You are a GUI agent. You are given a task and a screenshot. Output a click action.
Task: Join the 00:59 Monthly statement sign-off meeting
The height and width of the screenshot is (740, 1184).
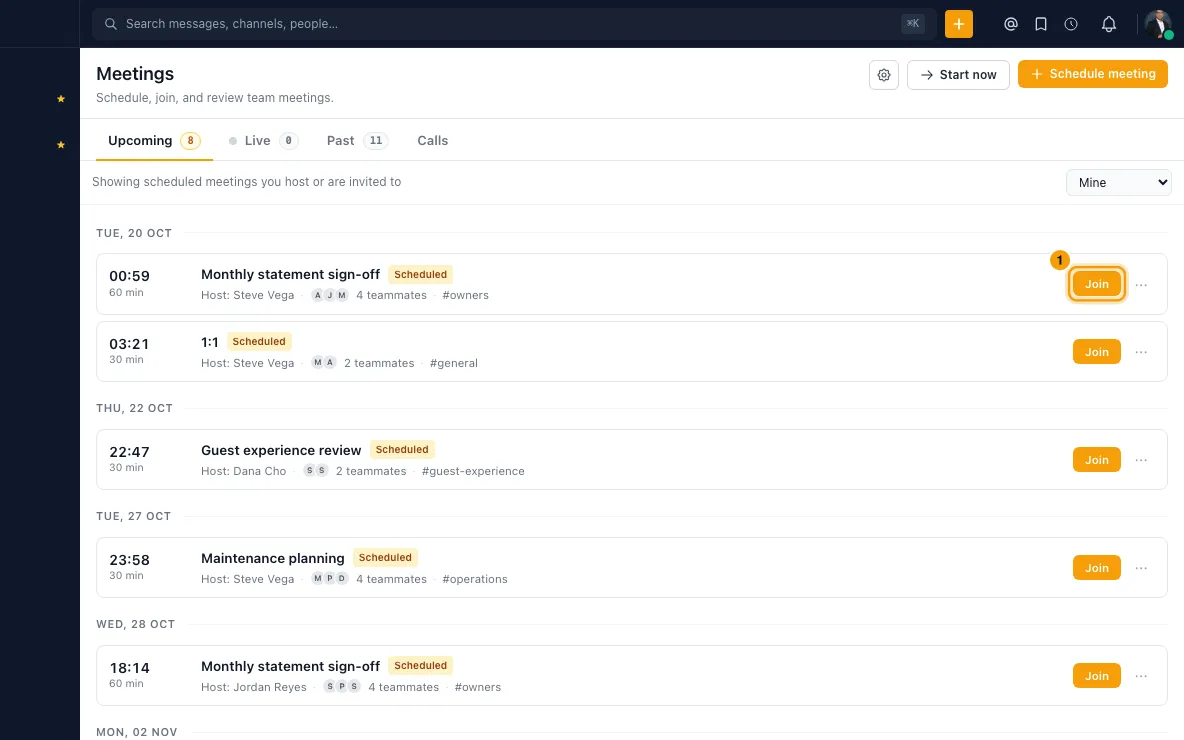(1096, 284)
